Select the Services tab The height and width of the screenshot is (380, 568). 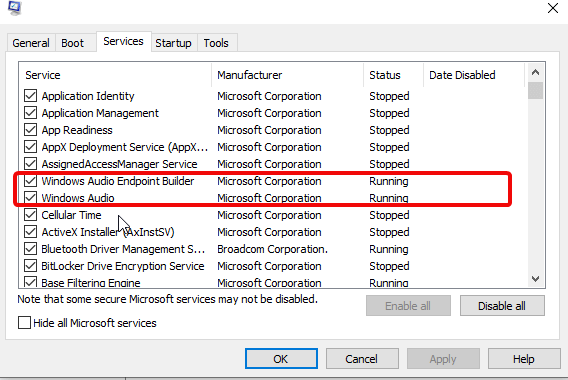pyautogui.click(x=124, y=42)
